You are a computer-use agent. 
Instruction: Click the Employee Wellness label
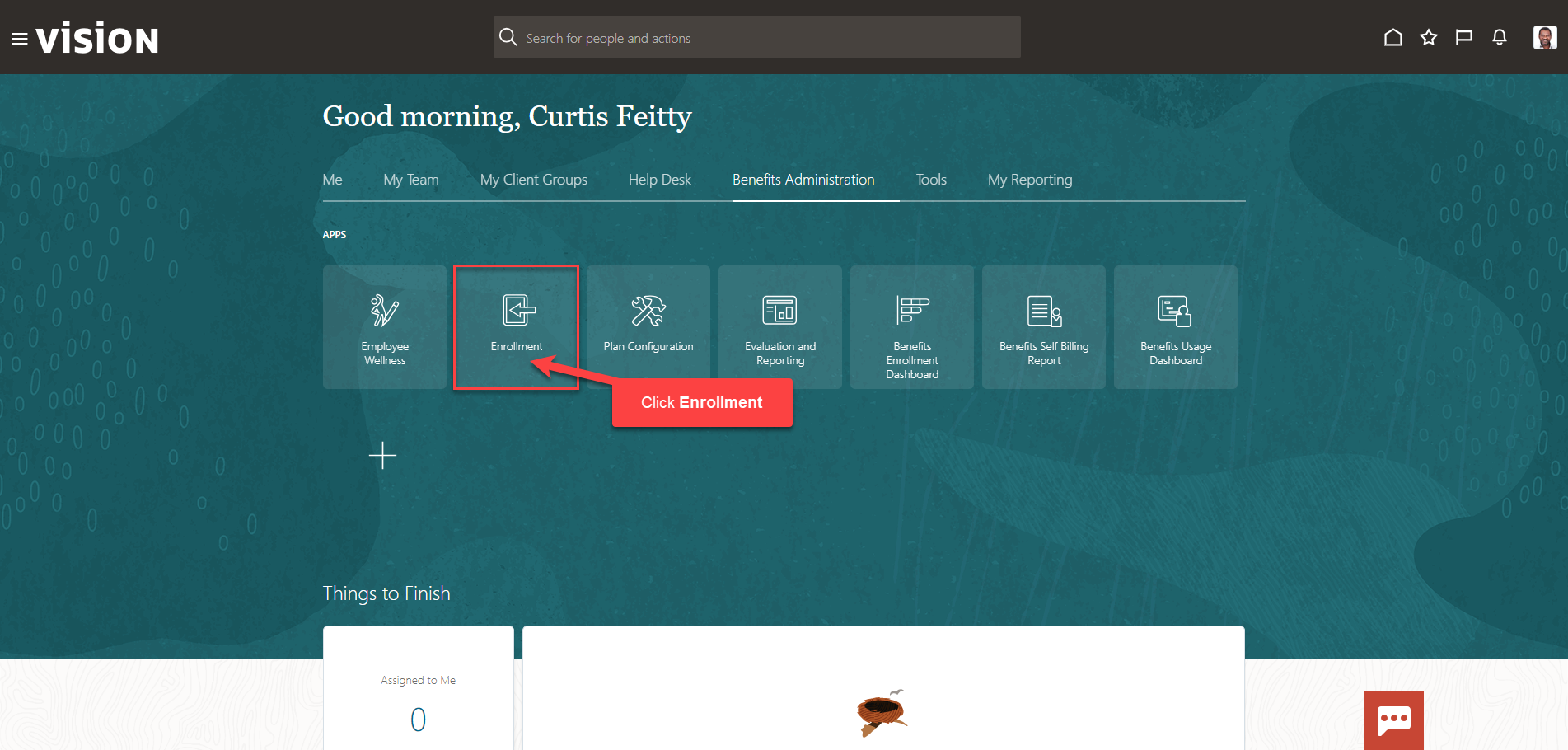tap(385, 354)
